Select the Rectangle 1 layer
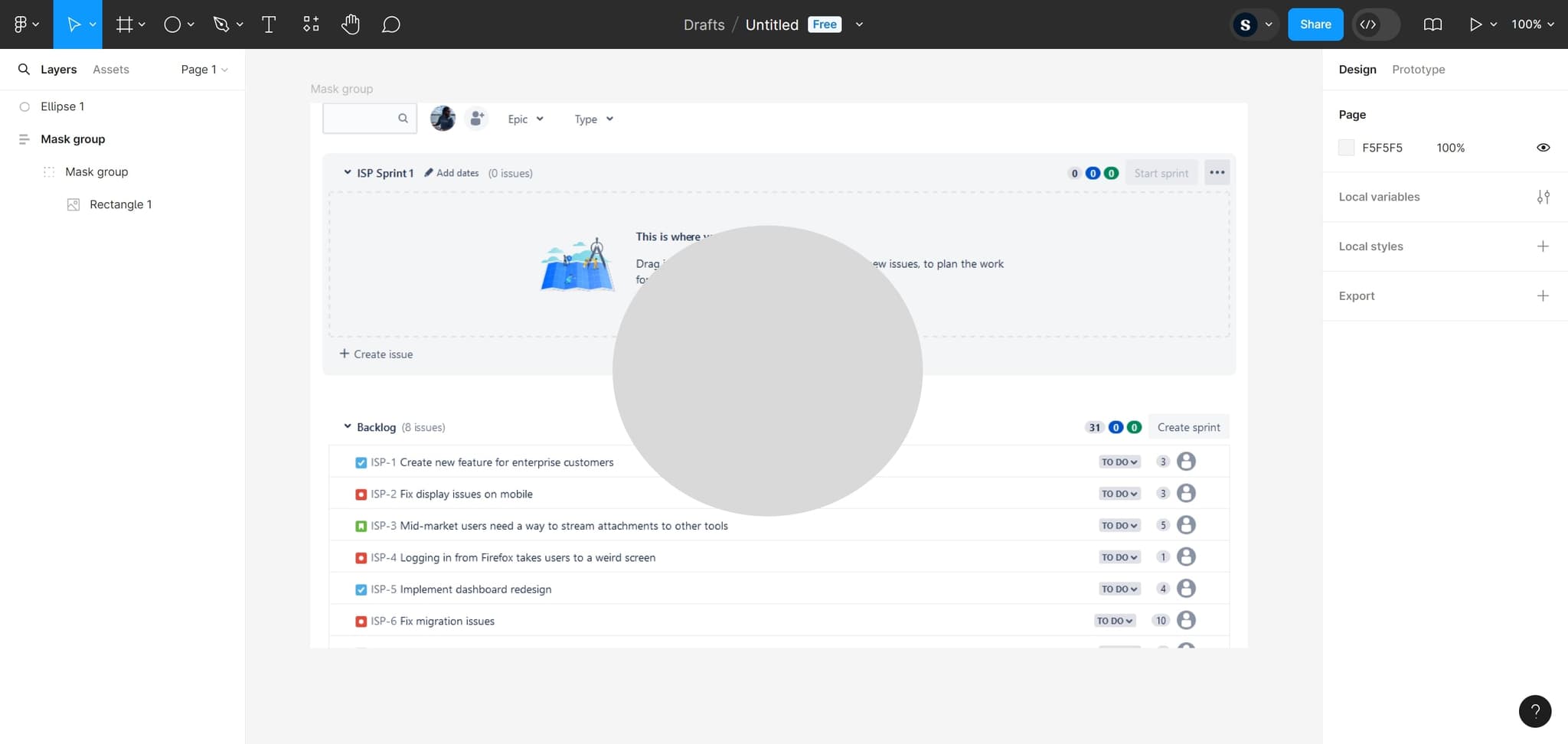Screen dimensions: 1568x744 (120, 204)
